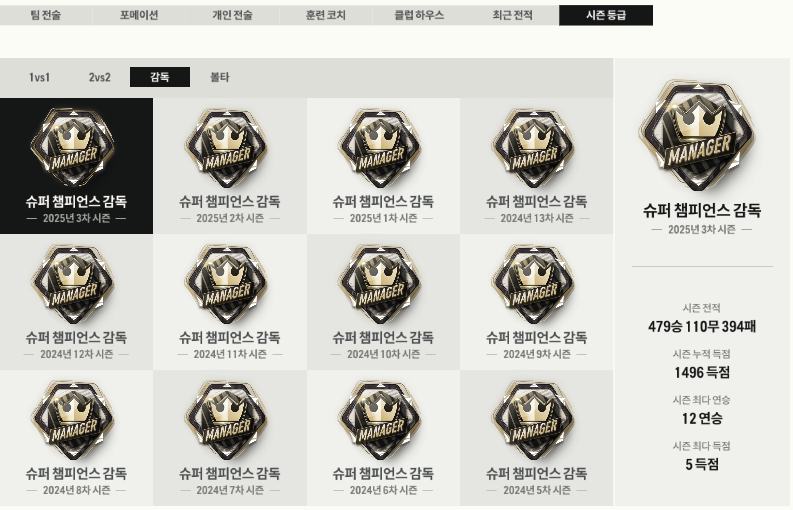Select the 2024년 5차 시즌 badge

point(537,438)
